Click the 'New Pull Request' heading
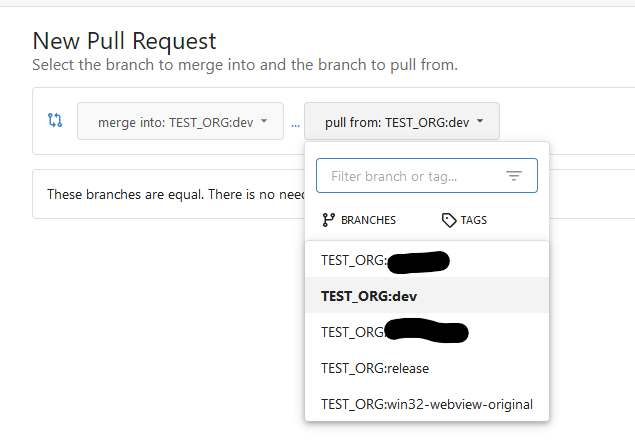Image resolution: width=635 pixels, height=445 pixels. [124, 41]
